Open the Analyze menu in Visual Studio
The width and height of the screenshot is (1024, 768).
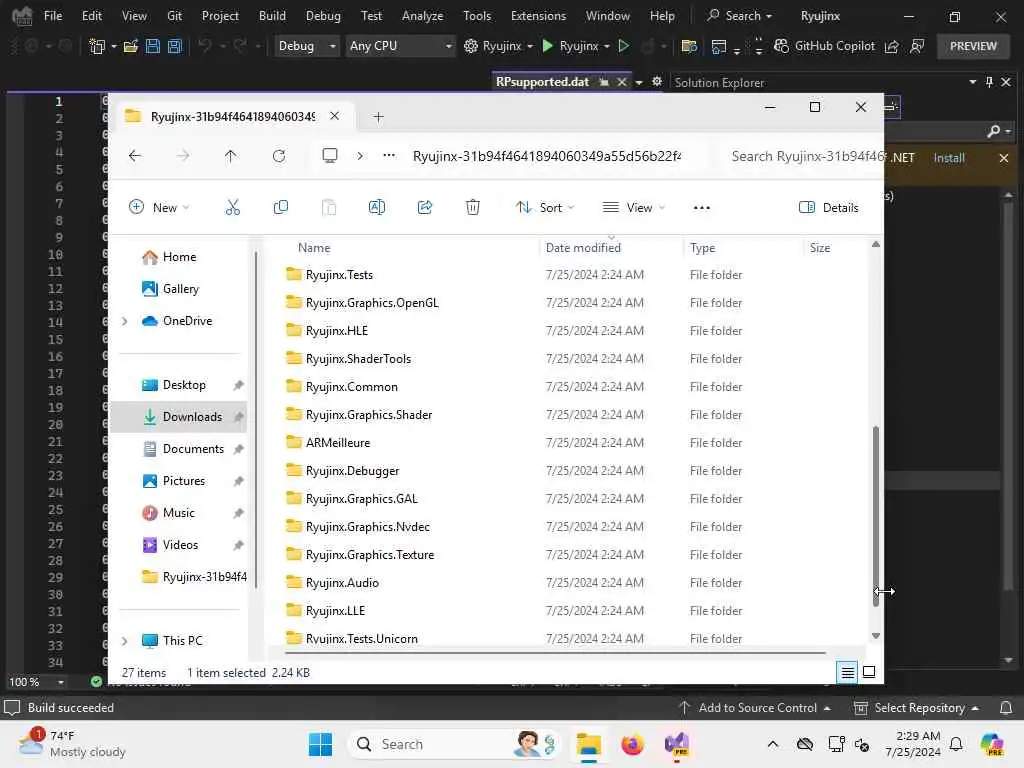point(423,16)
